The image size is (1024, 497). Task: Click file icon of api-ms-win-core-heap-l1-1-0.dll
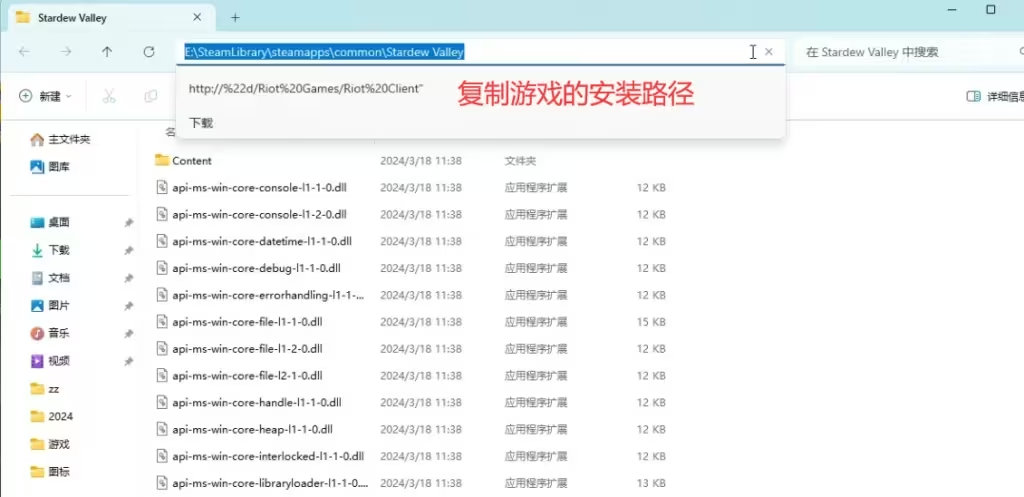tap(163, 429)
